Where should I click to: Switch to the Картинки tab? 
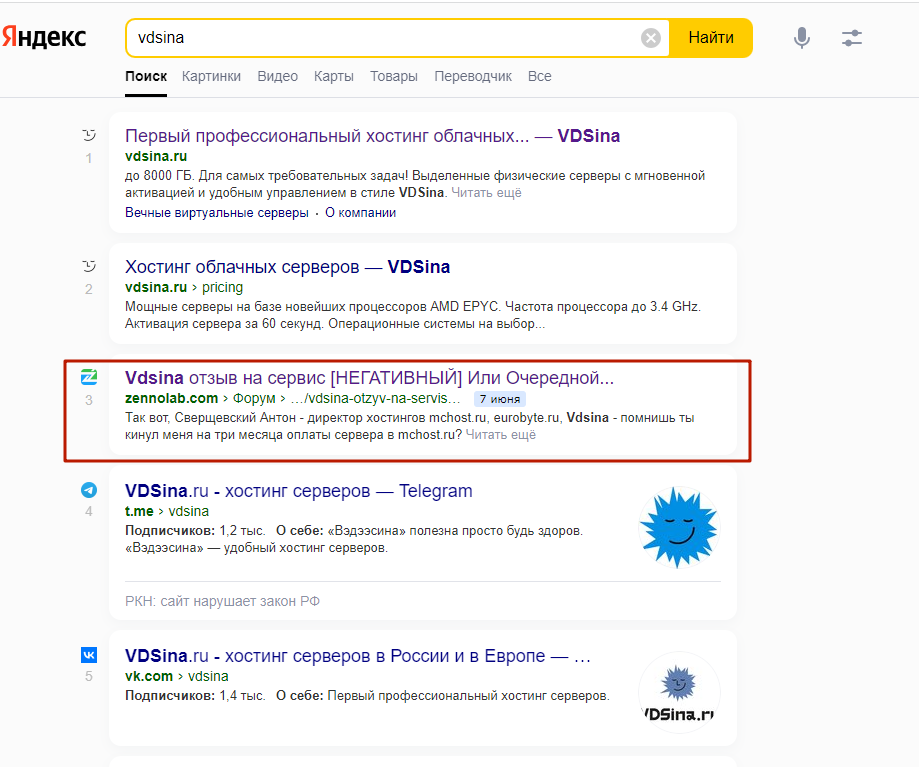point(211,76)
